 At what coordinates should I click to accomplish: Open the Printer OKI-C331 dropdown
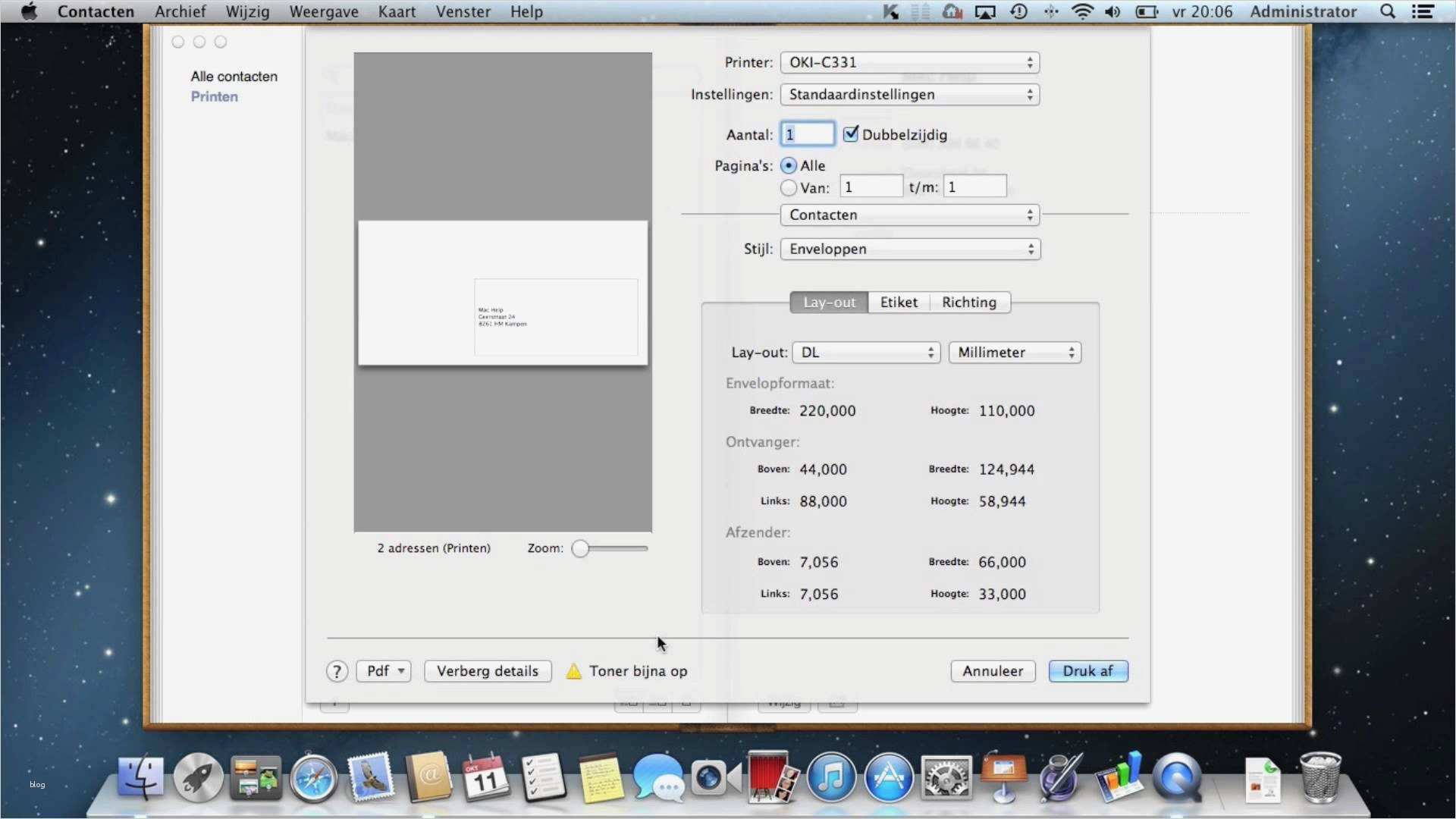(909, 62)
